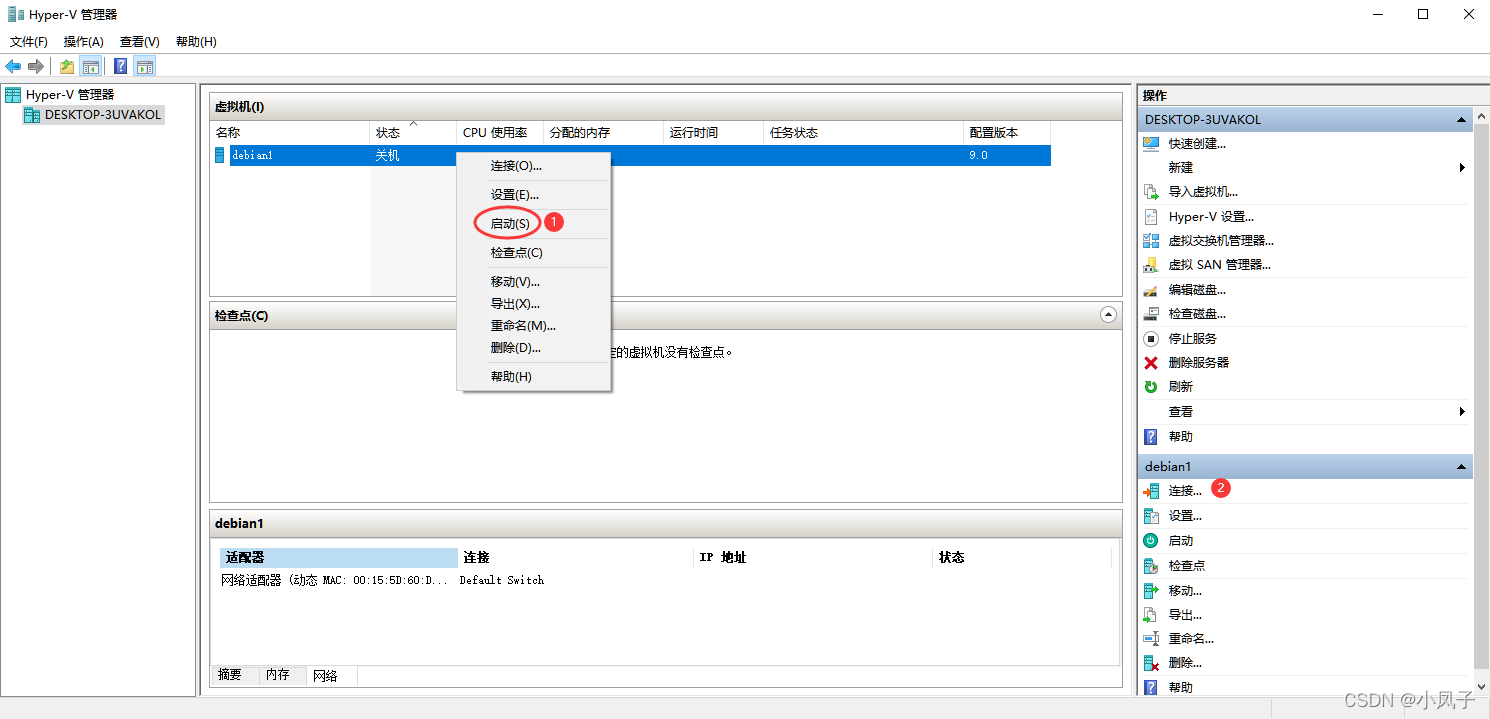Select DESKTOP-3UVAKOL node in the console tree
Screen dimensions: 1490x719
click(x=102, y=115)
